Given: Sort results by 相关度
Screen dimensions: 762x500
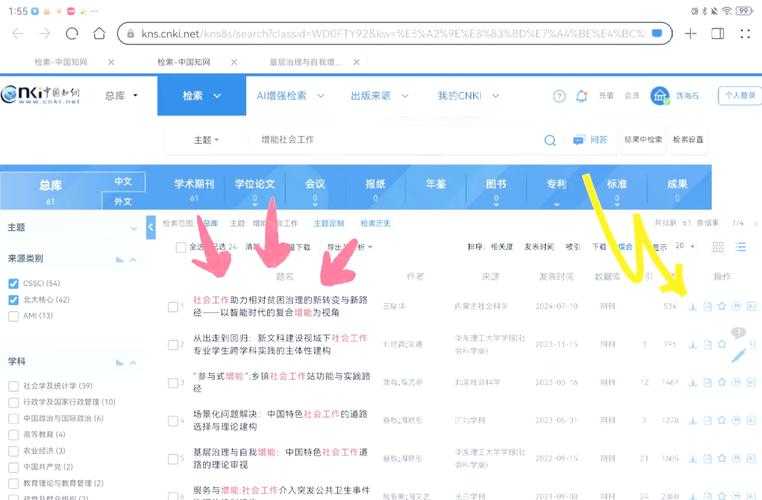Looking at the screenshot, I should pos(502,247).
